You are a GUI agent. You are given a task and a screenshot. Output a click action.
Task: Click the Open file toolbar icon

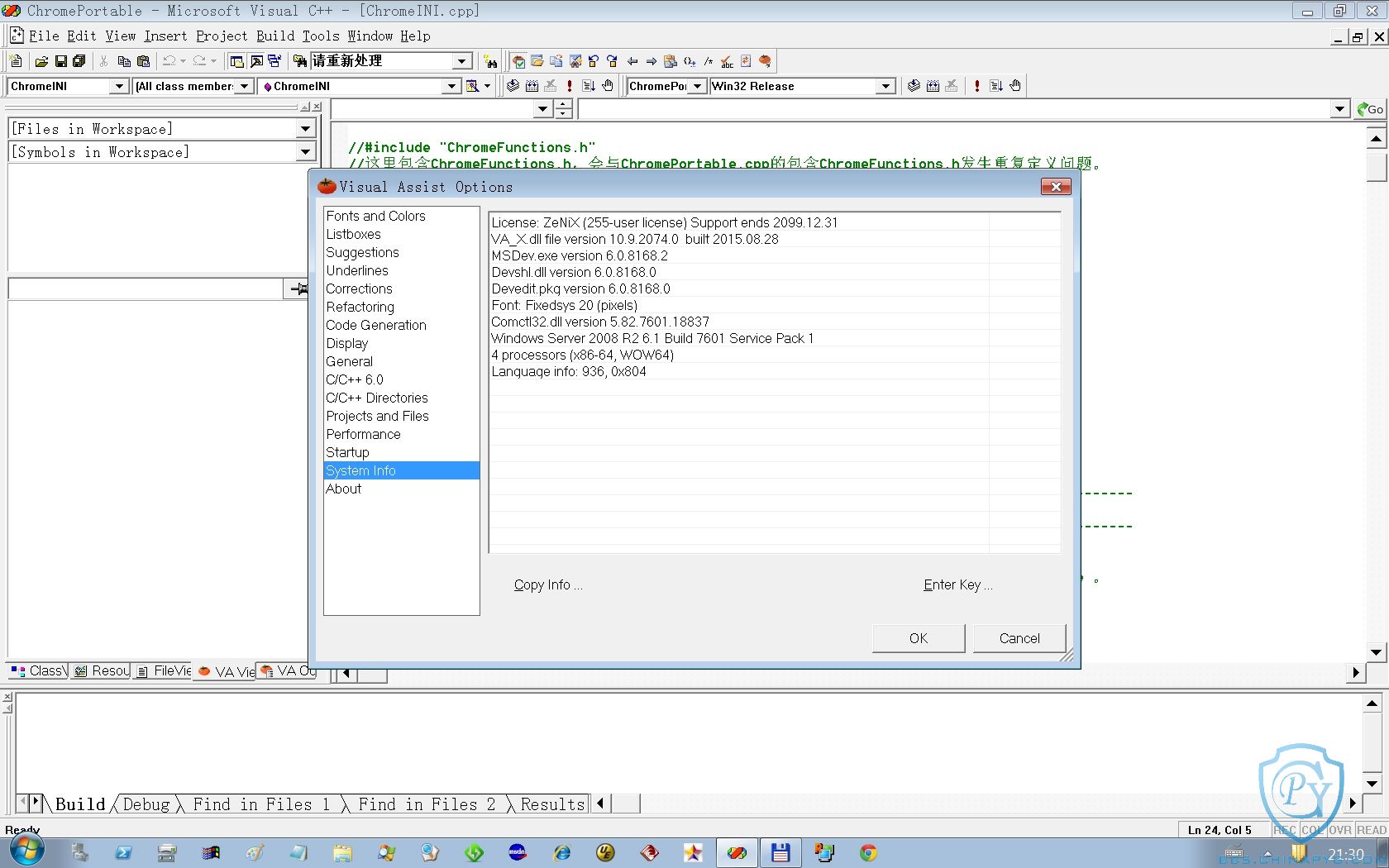[x=41, y=61]
